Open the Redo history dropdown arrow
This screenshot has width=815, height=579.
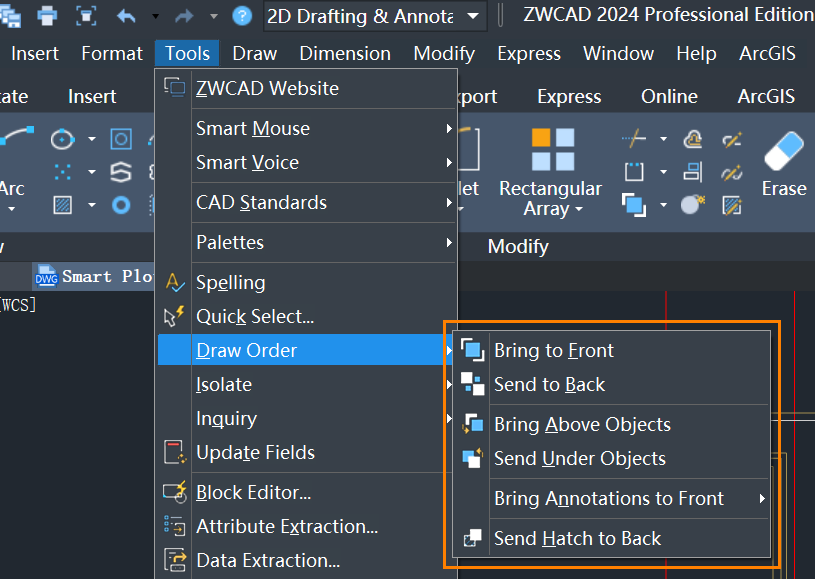[x=214, y=16]
